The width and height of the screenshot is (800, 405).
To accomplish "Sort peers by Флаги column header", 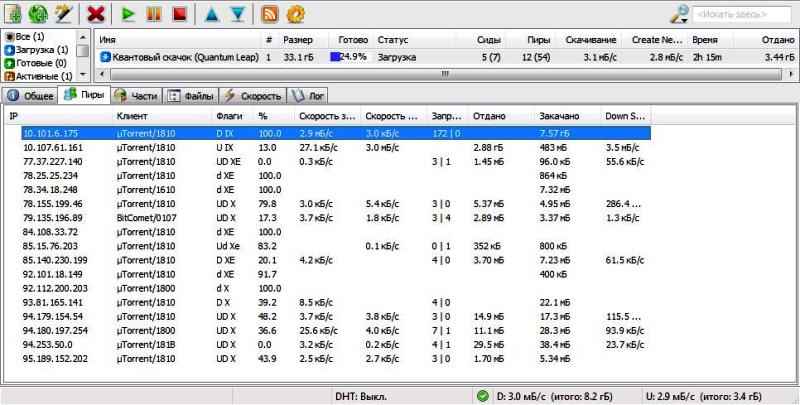I will (233, 116).
